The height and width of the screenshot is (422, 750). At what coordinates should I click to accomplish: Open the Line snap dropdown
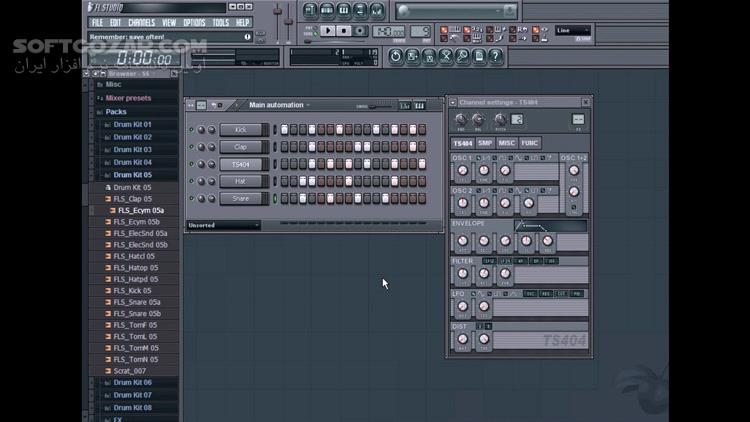[x=573, y=30]
